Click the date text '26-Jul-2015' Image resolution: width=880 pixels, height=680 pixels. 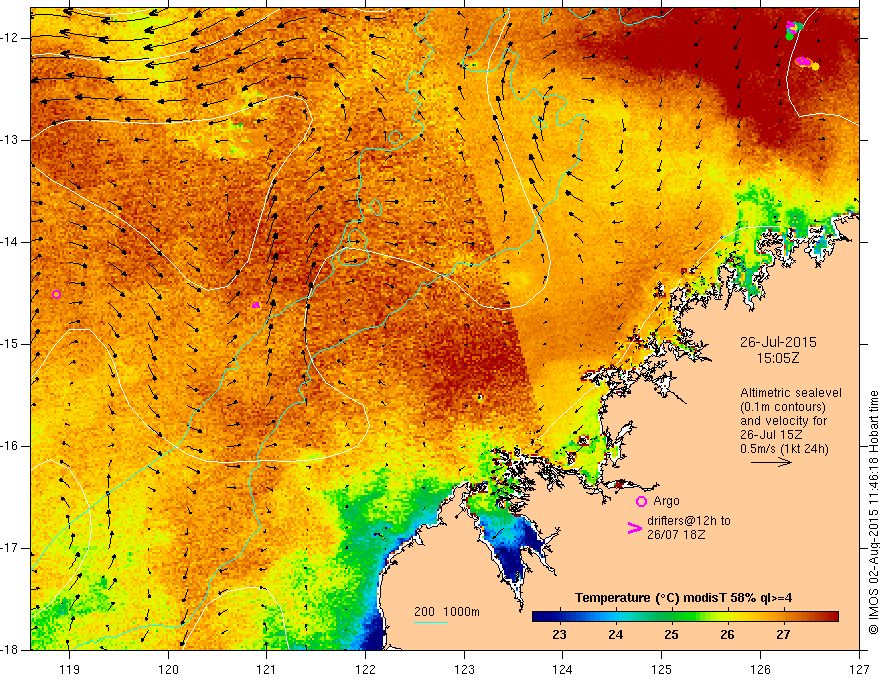pyautogui.click(x=778, y=342)
